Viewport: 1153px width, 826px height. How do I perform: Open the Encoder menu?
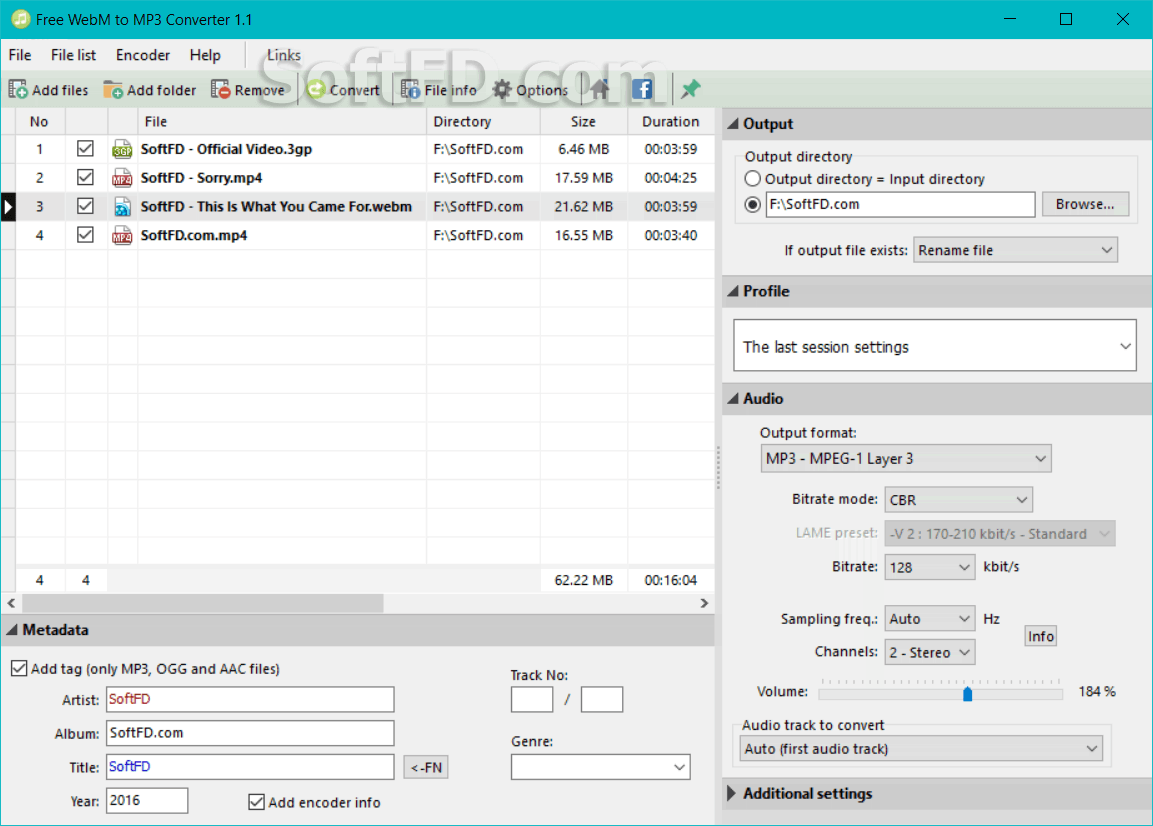(x=143, y=55)
